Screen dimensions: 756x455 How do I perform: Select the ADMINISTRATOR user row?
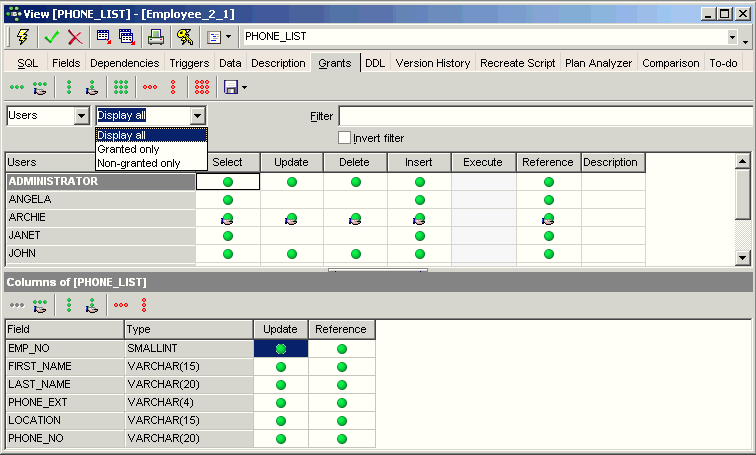point(100,182)
